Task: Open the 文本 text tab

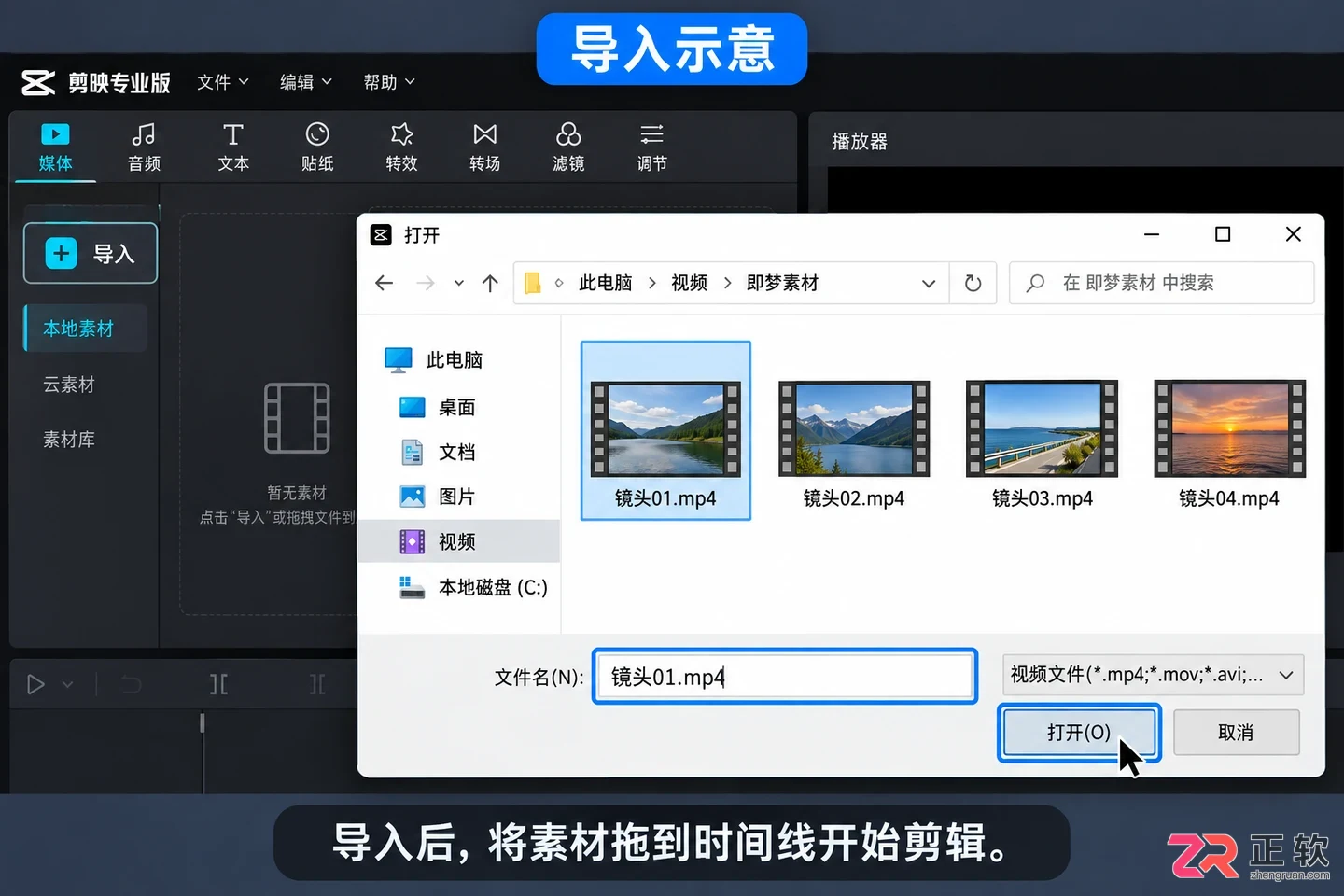Action: [233, 147]
